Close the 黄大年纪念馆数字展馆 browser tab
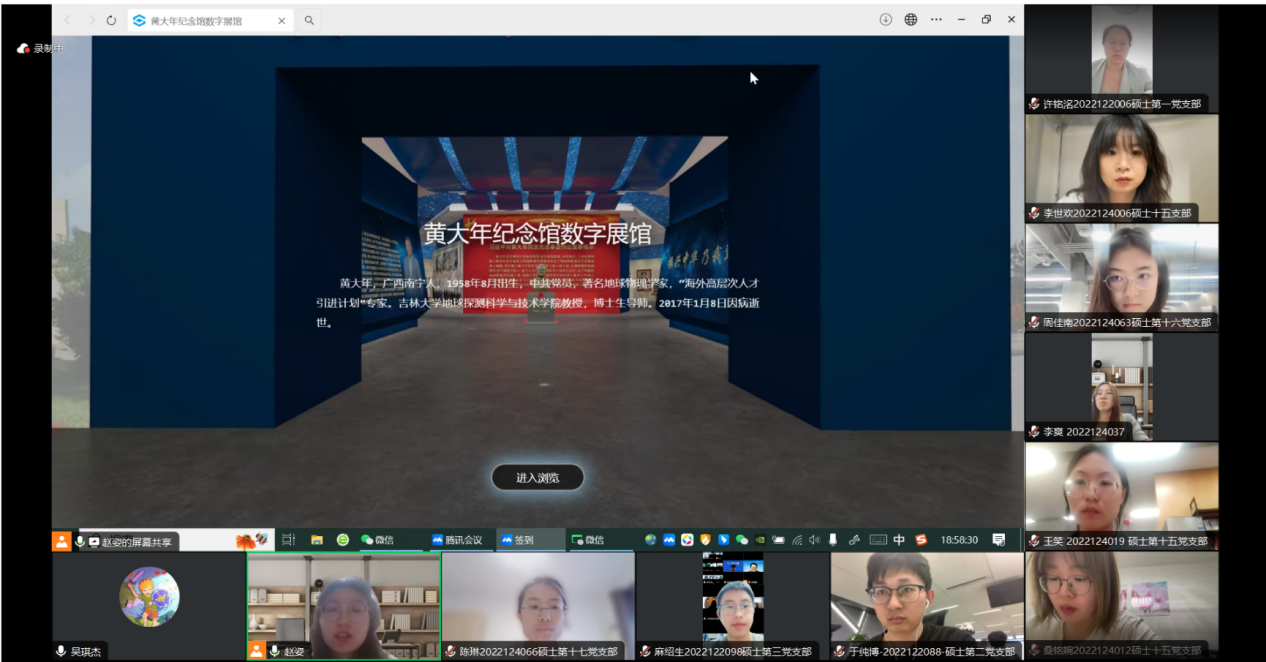 coord(281,20)
